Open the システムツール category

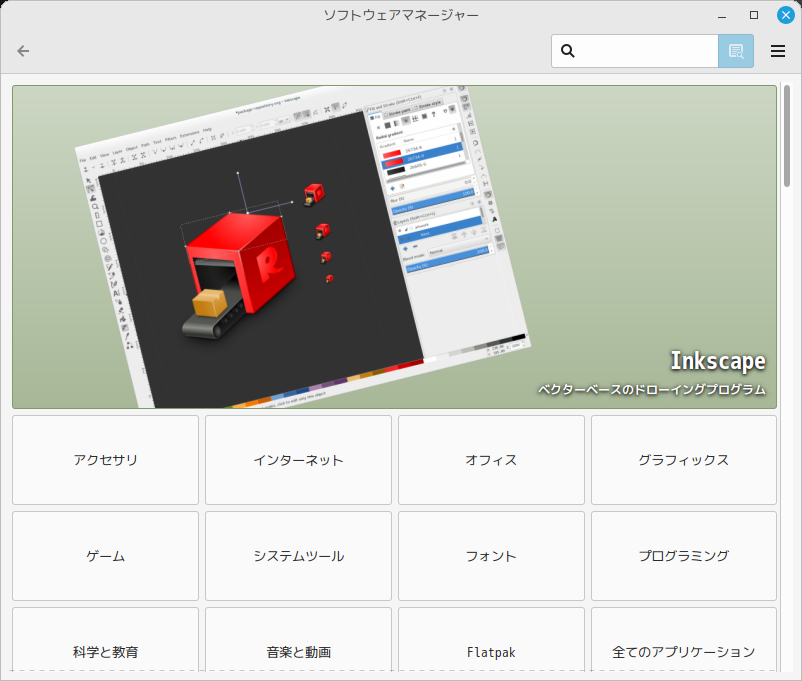pyautogui.click(x=298, y=556)
